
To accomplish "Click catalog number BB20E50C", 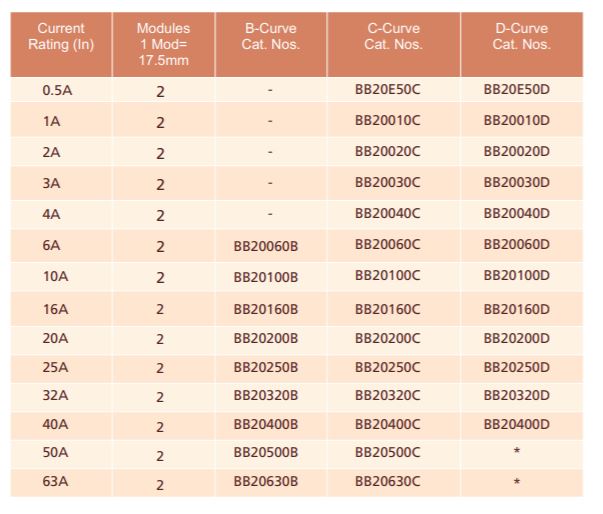I will point(388,90).
